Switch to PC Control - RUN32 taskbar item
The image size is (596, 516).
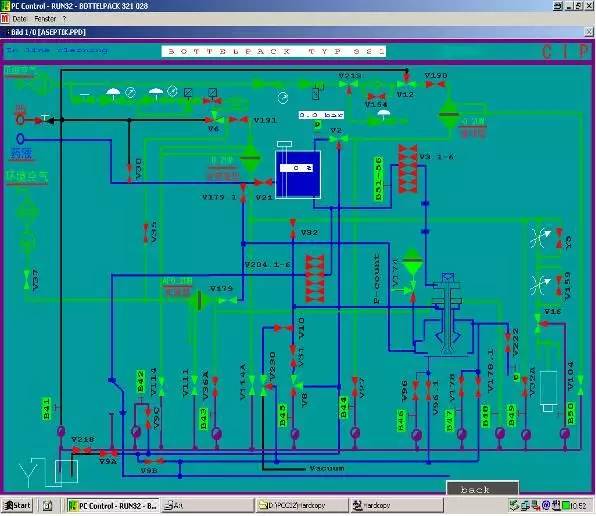(113, 506)
